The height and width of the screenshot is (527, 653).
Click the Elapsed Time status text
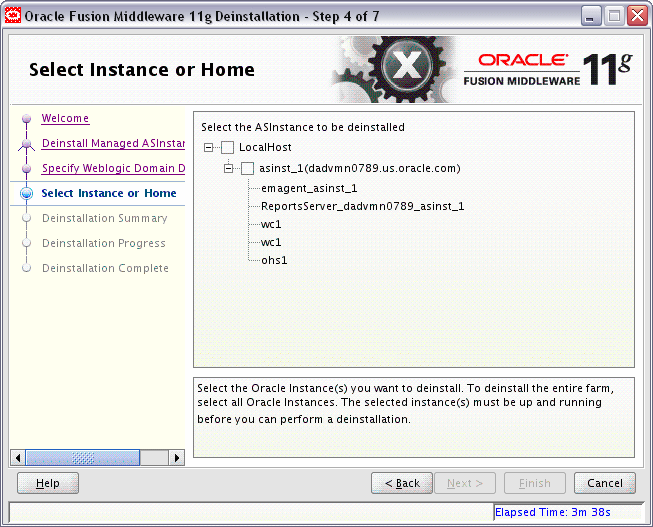[553, 512]
